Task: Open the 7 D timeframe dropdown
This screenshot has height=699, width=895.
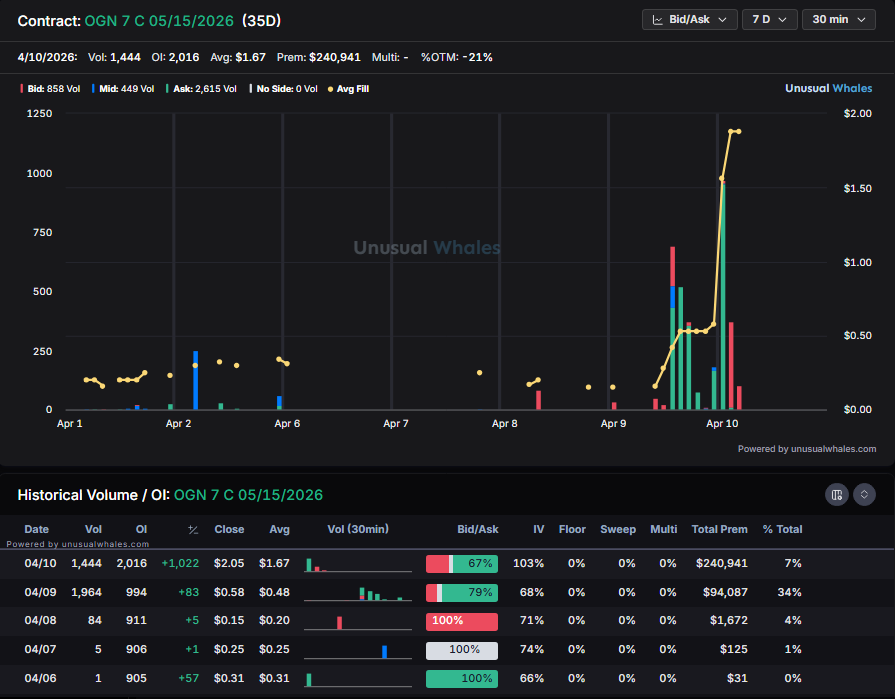Action: 769,18
